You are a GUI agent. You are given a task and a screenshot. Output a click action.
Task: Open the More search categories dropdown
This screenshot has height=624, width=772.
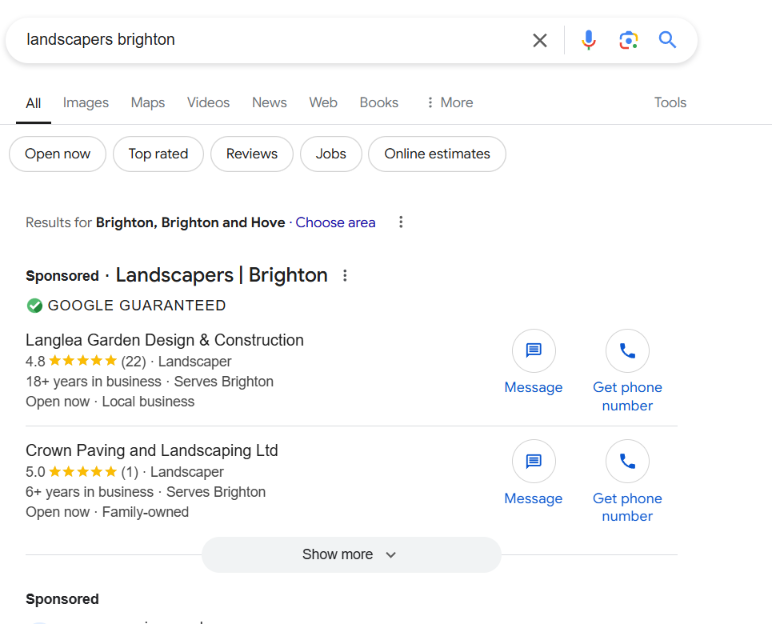coord(449,102)
